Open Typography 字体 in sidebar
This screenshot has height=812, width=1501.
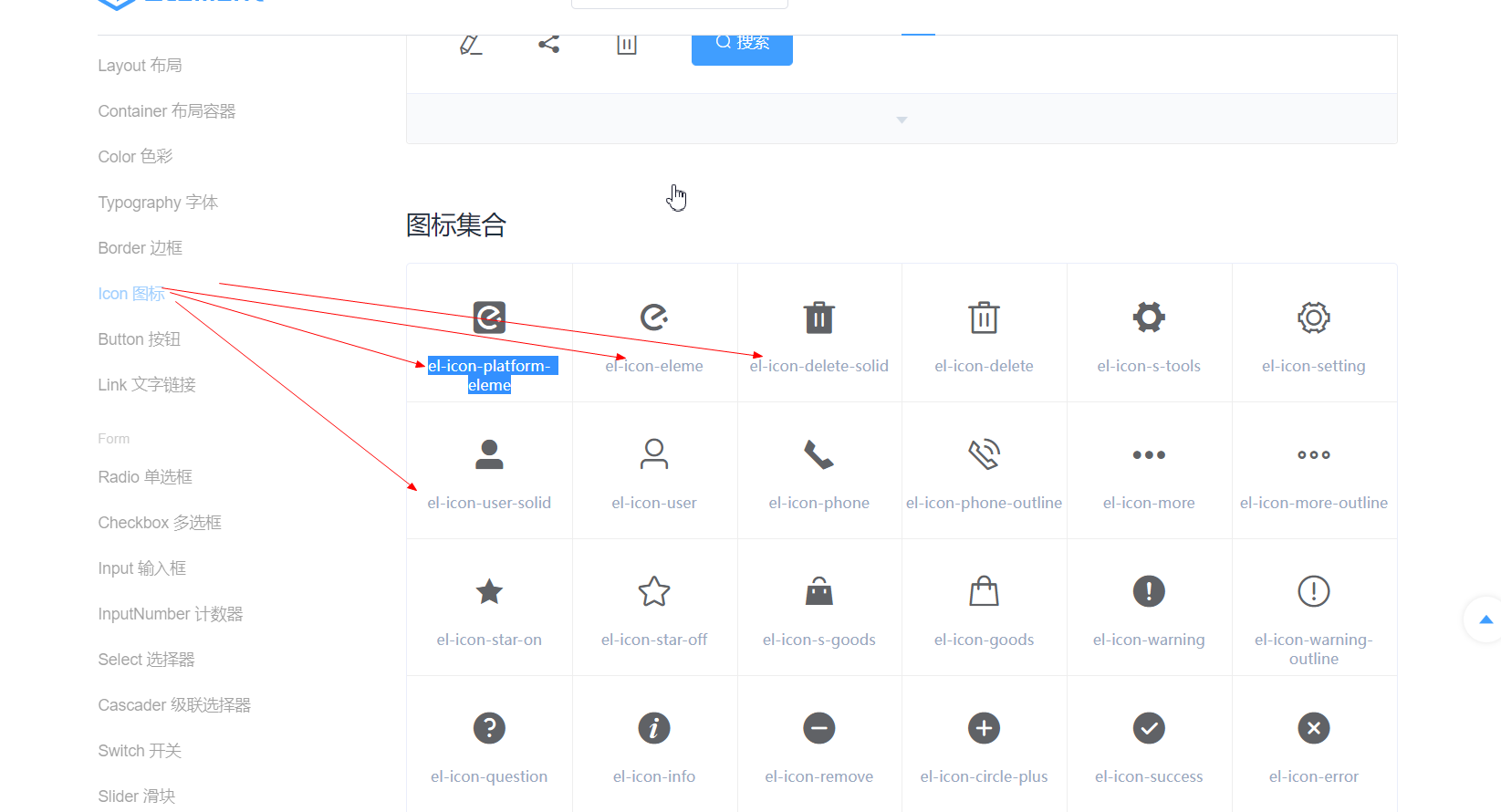pyautogui.click(x=158, y=203)
